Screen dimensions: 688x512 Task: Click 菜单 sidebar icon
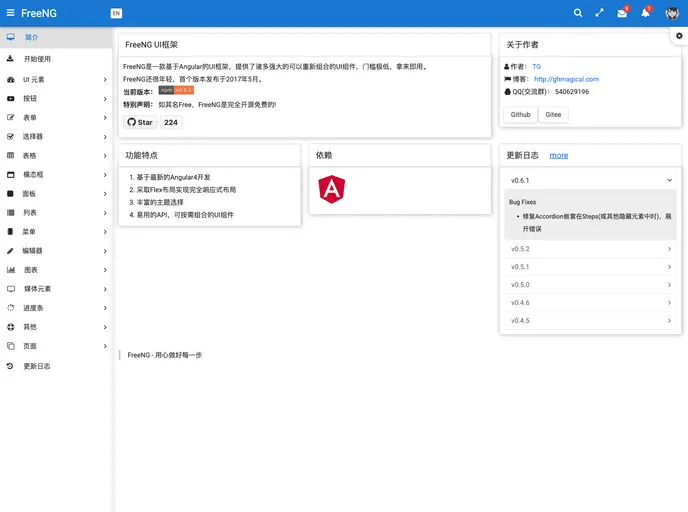tap(11, 232)
